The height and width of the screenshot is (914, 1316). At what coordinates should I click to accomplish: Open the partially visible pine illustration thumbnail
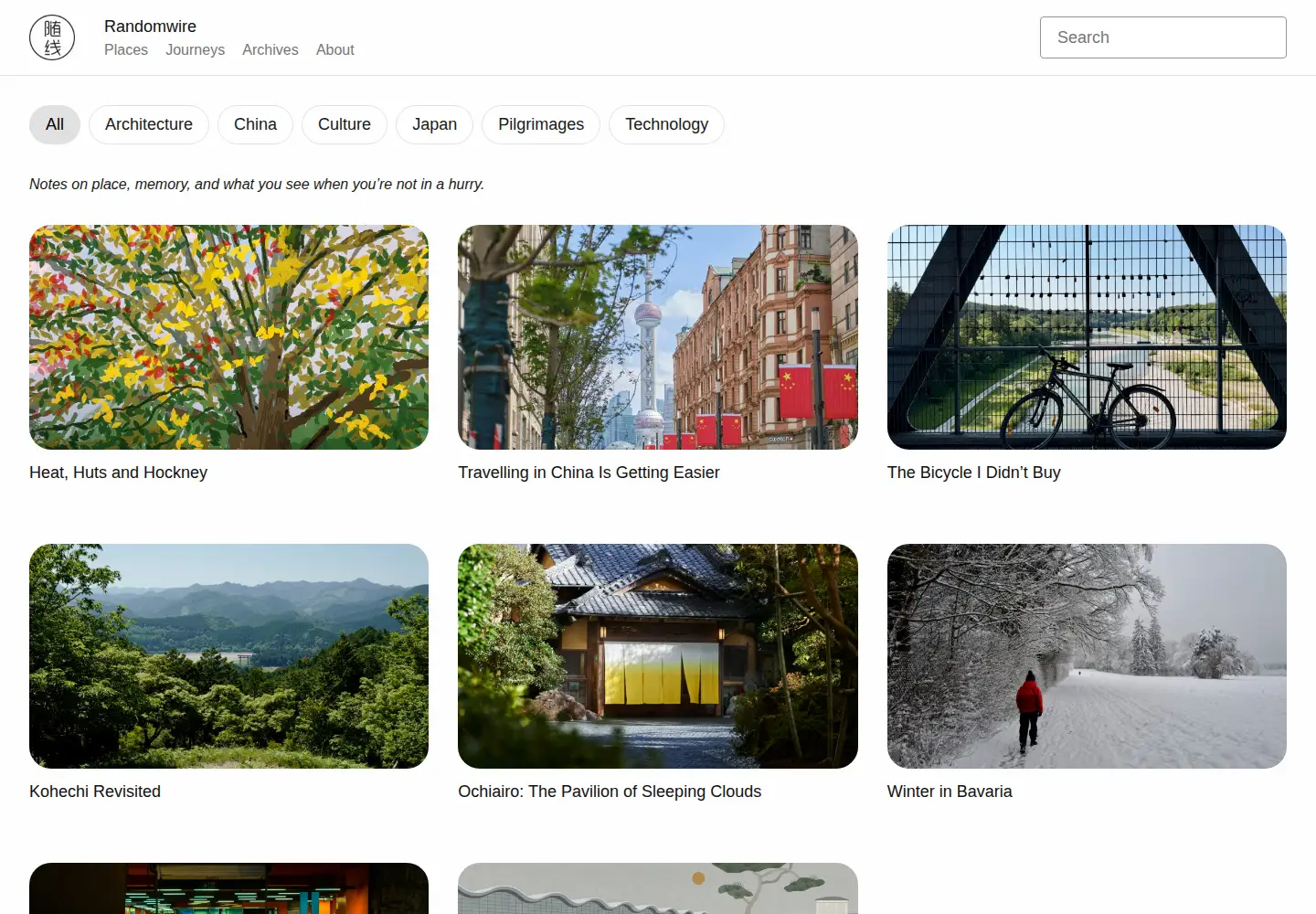tap(658, 888)
